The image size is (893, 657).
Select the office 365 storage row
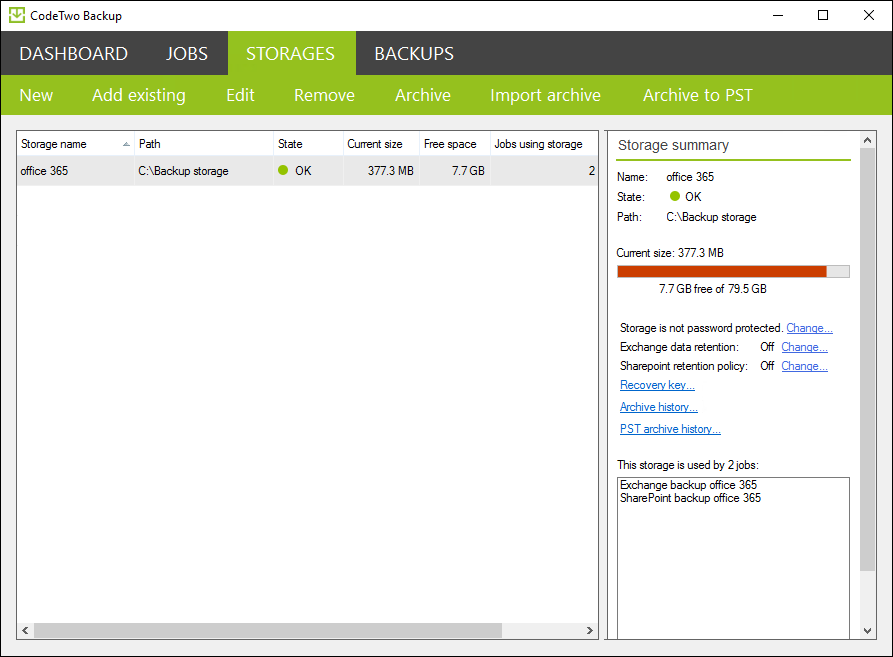[307, 171]
